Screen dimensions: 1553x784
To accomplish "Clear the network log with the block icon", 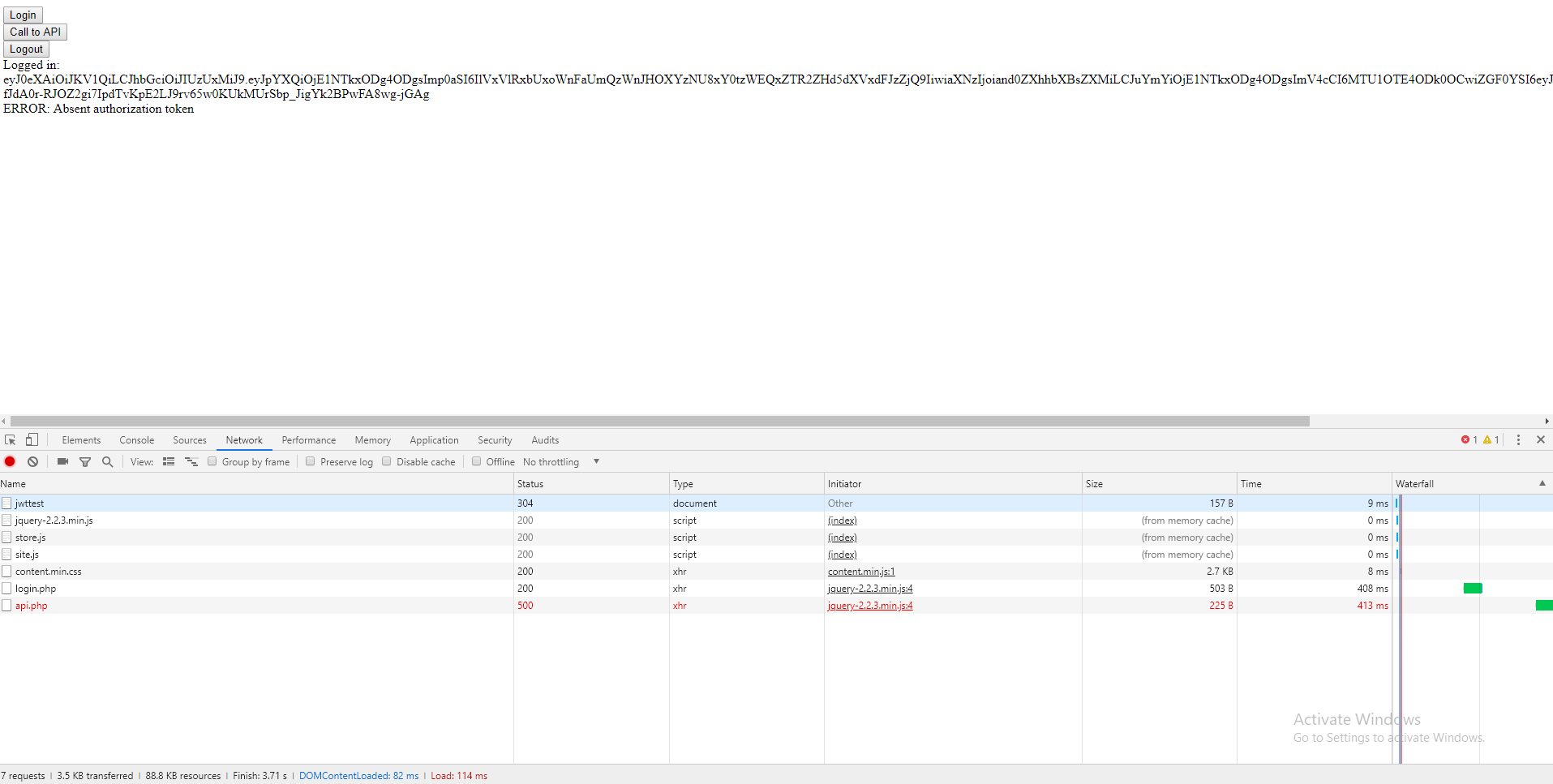I will coord(32,461).
